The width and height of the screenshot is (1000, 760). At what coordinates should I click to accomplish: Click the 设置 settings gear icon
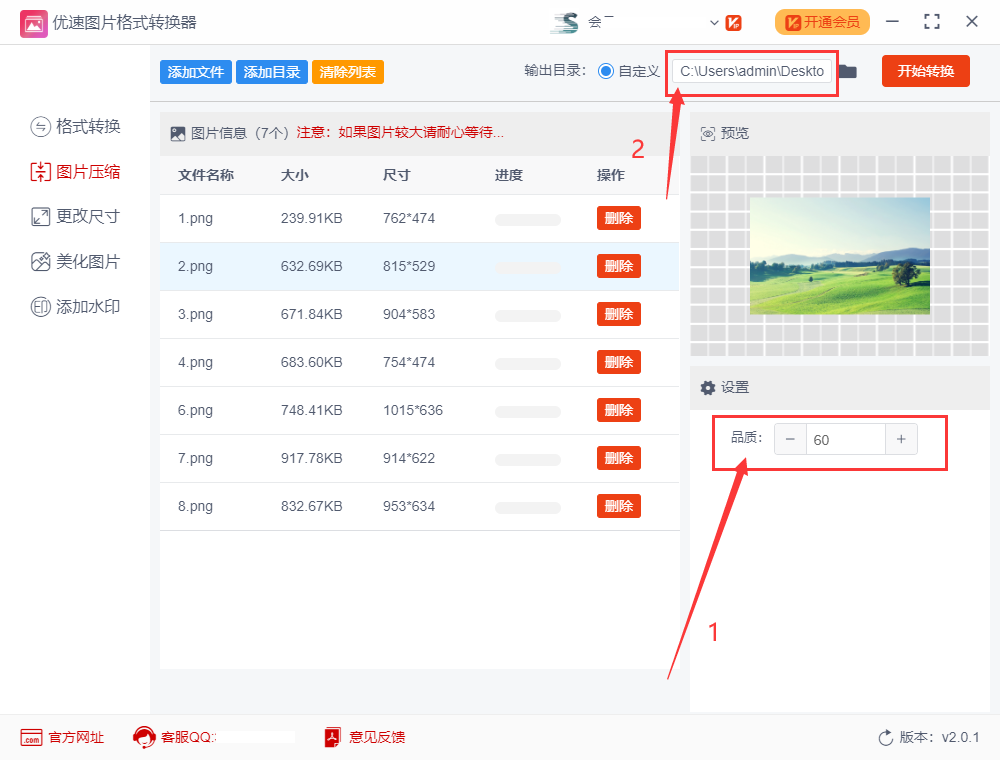pos(707,387)
